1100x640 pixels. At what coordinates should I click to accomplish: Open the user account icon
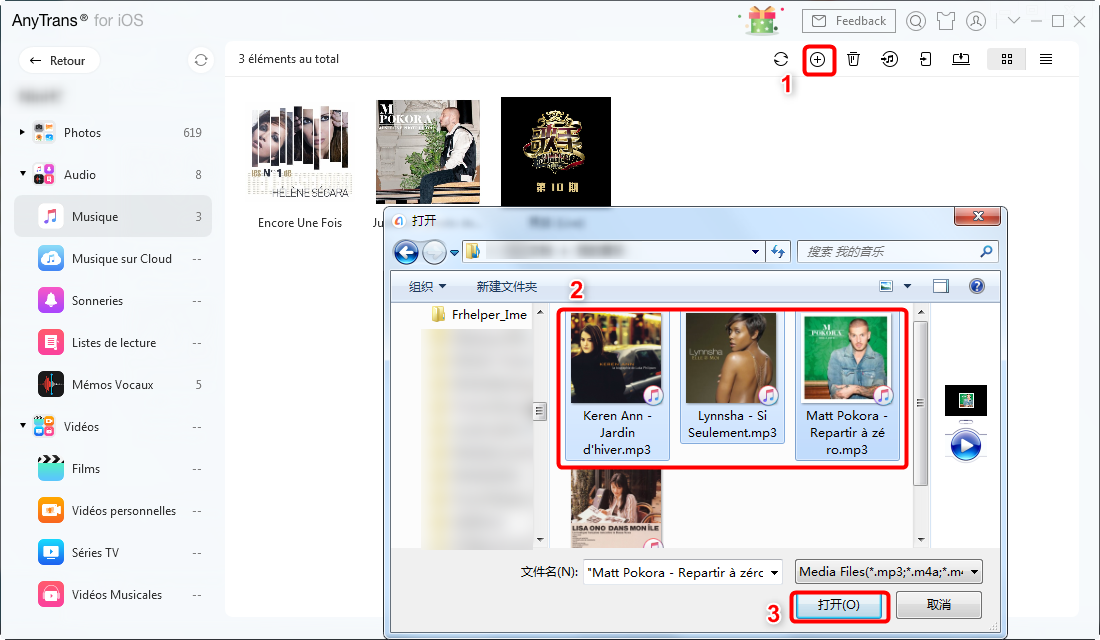tap(976, 21)
